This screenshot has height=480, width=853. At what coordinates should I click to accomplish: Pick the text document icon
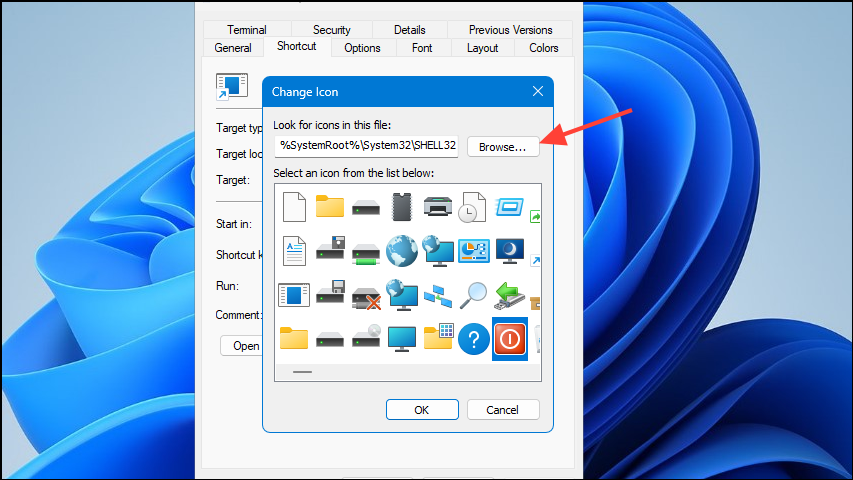tap(294, 251)
